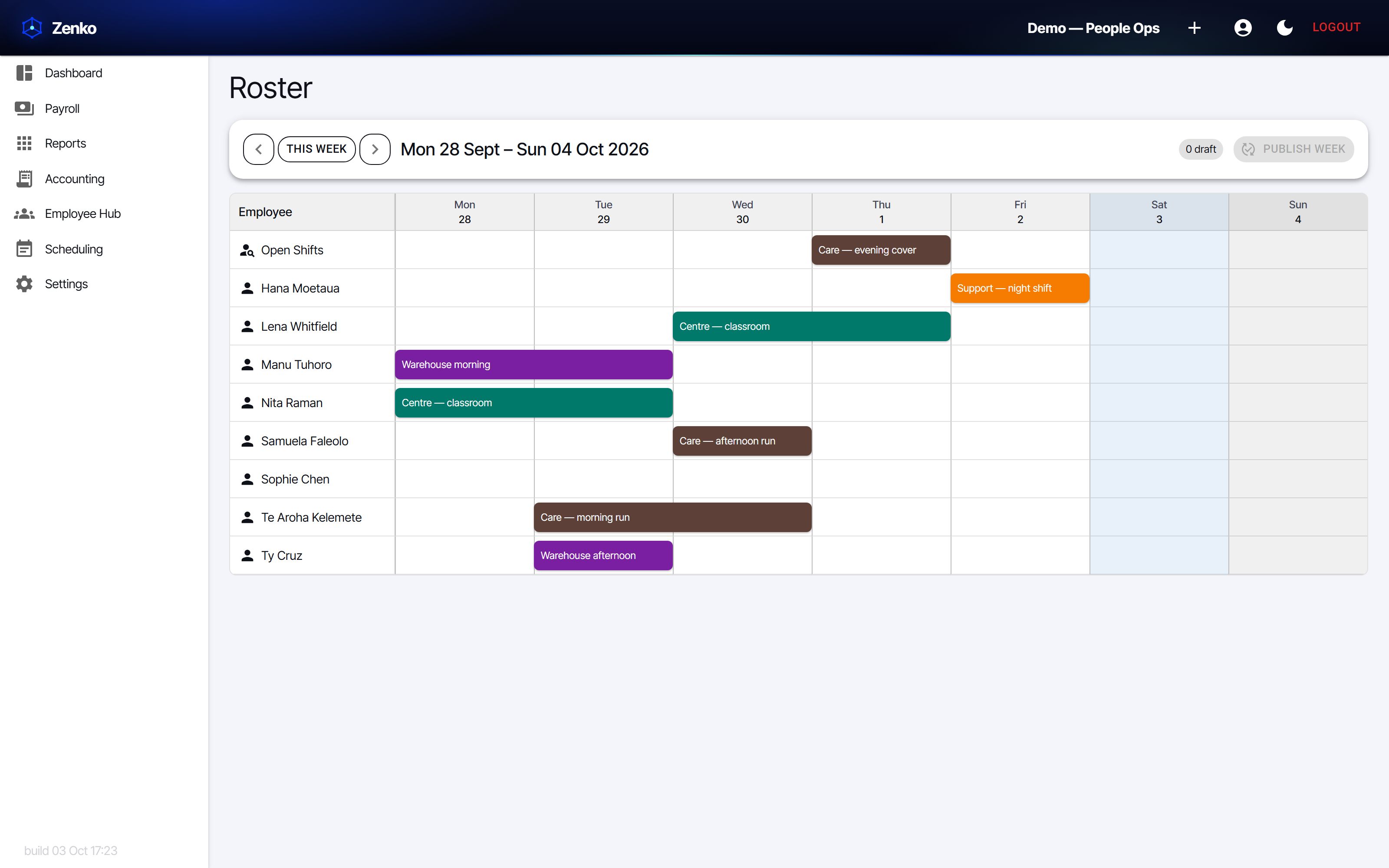Open the user account profile icon
The height and width of the screenshot is (868, 1389).
pyautogui.click(x=1243, y=27)
